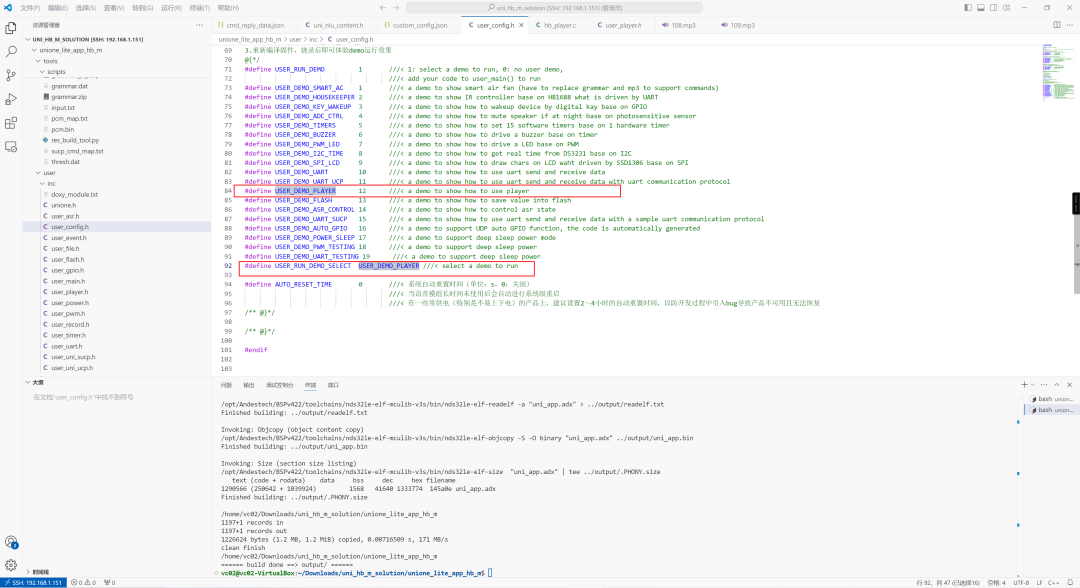Click the Accounts icon in activity bar

(x=12, y=543)
